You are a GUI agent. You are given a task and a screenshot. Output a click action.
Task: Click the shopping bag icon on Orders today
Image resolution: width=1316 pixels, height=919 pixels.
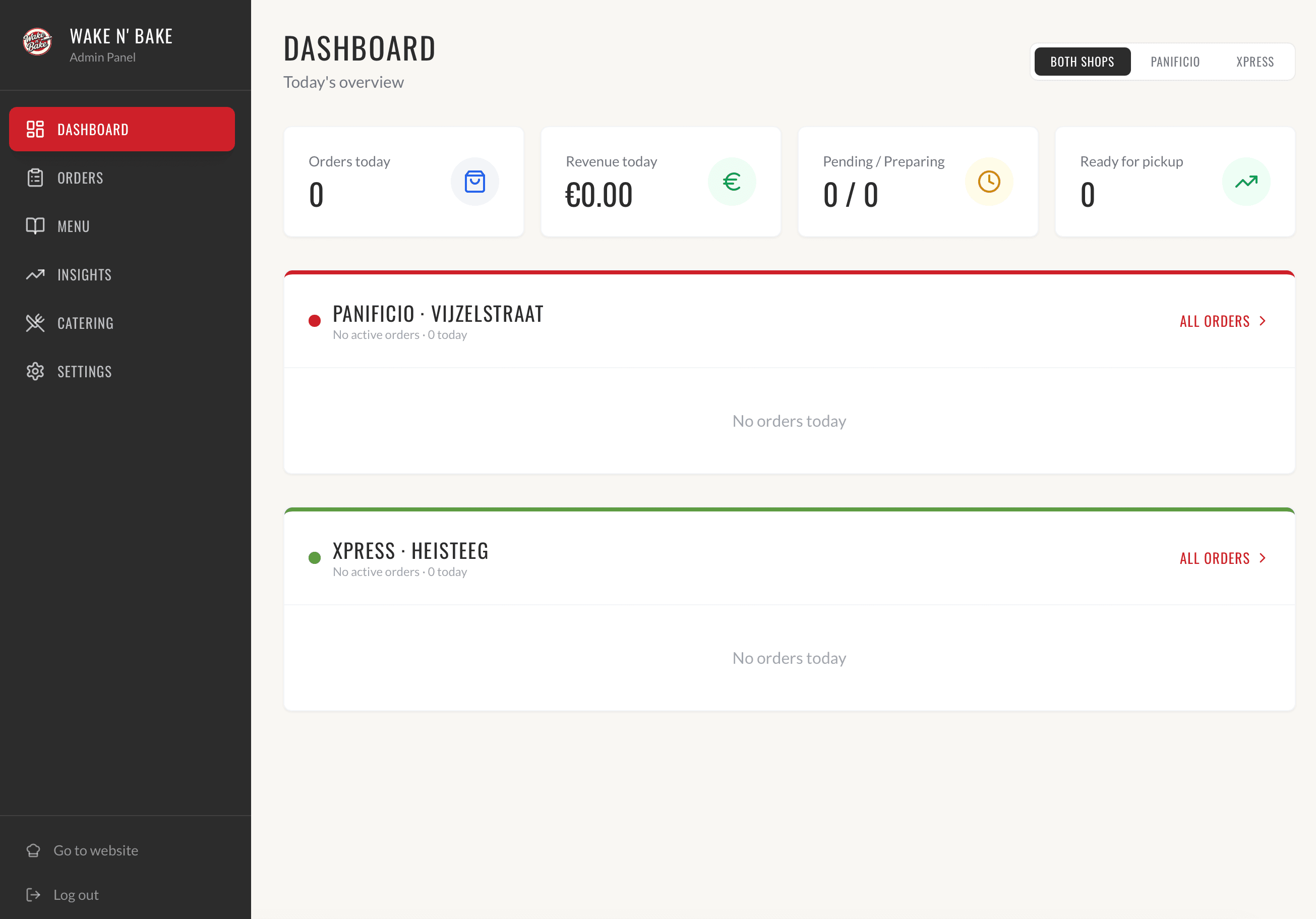tap(474, 182)
